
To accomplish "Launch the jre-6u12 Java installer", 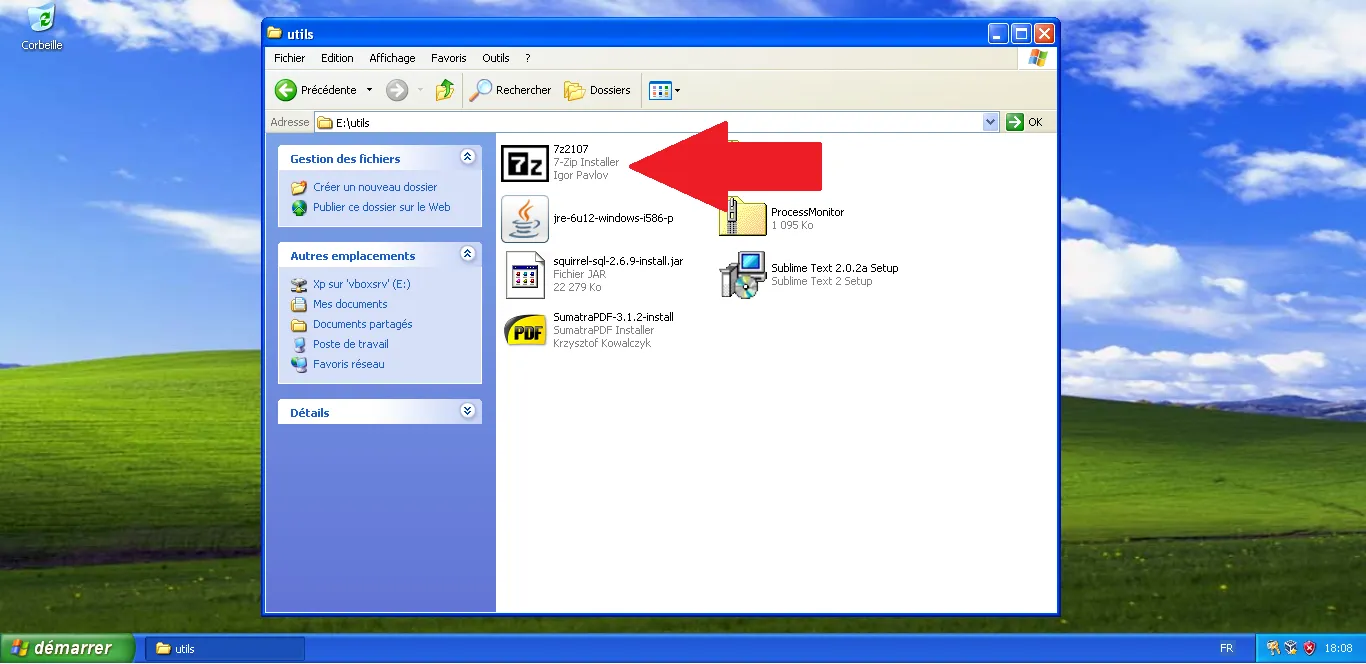I will click(525, 218).
